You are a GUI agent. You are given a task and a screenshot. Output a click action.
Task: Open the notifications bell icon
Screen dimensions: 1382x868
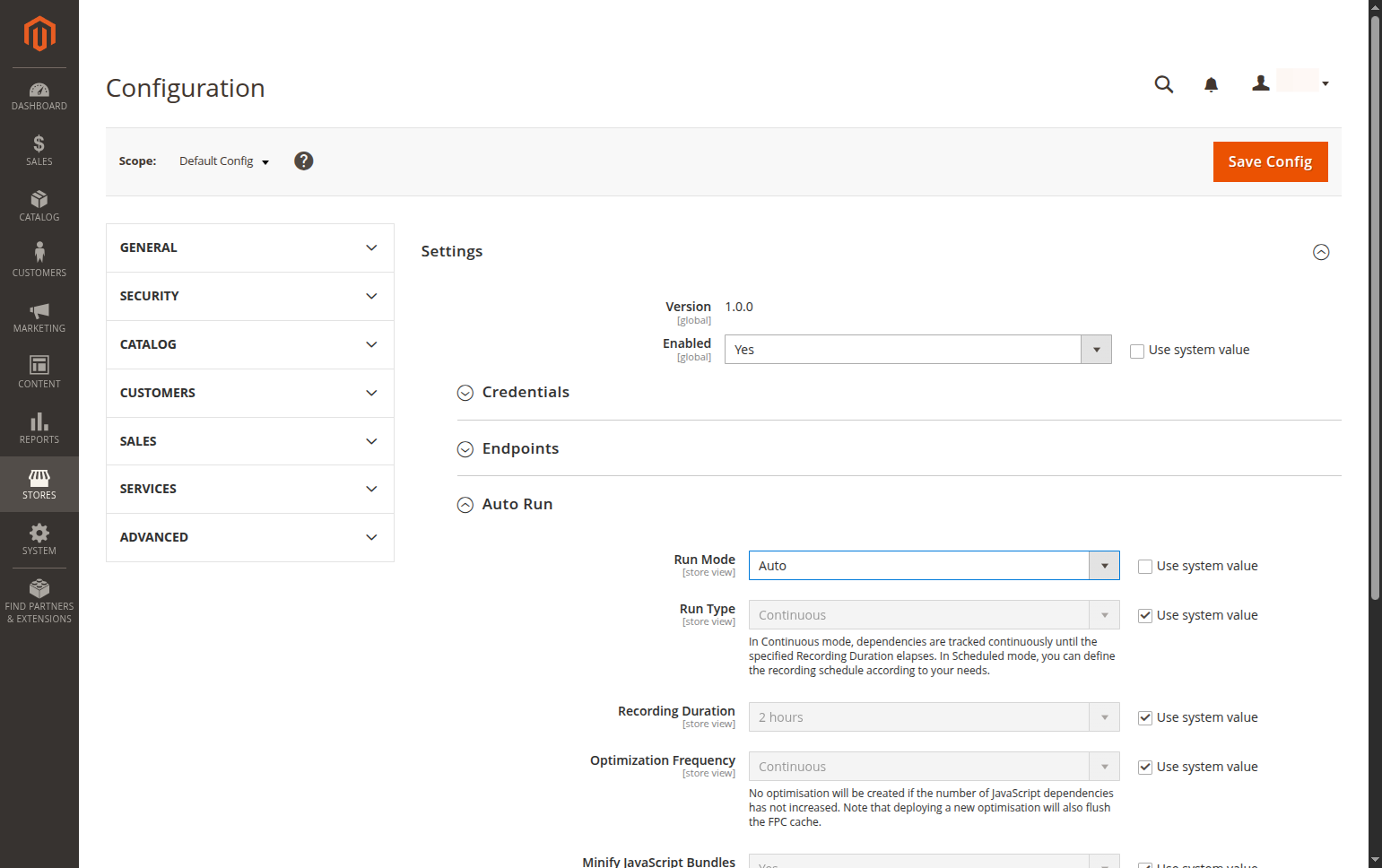(x=1211, y=84)
